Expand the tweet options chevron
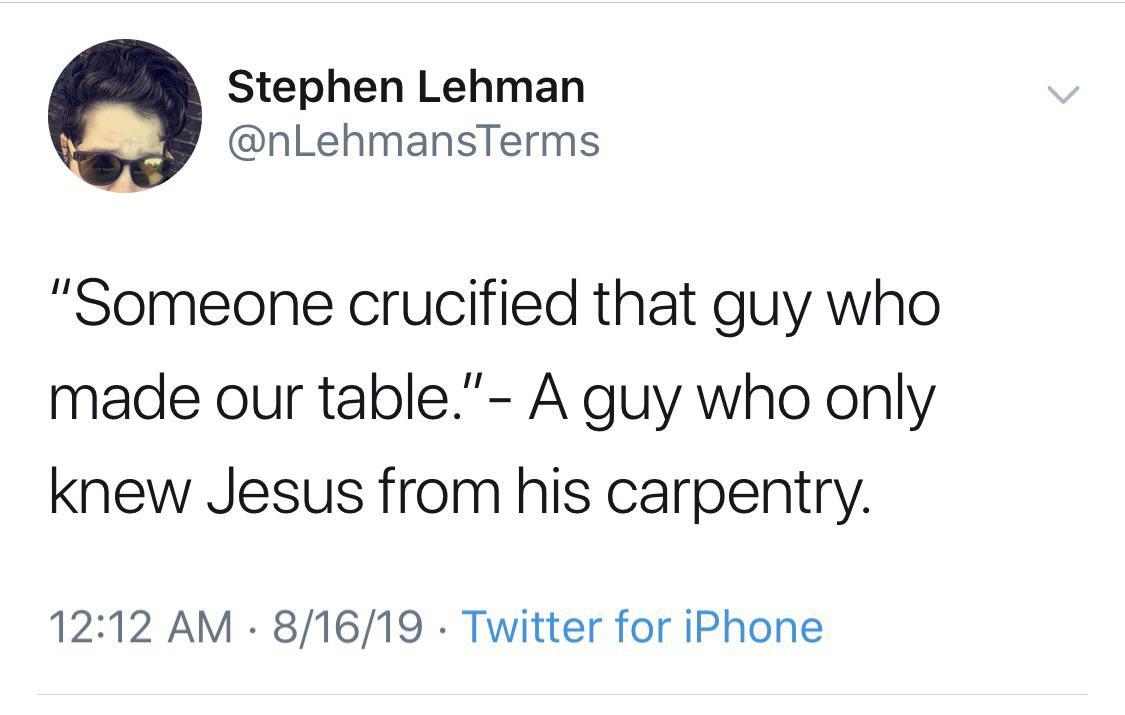 (x=1063, y=95)
